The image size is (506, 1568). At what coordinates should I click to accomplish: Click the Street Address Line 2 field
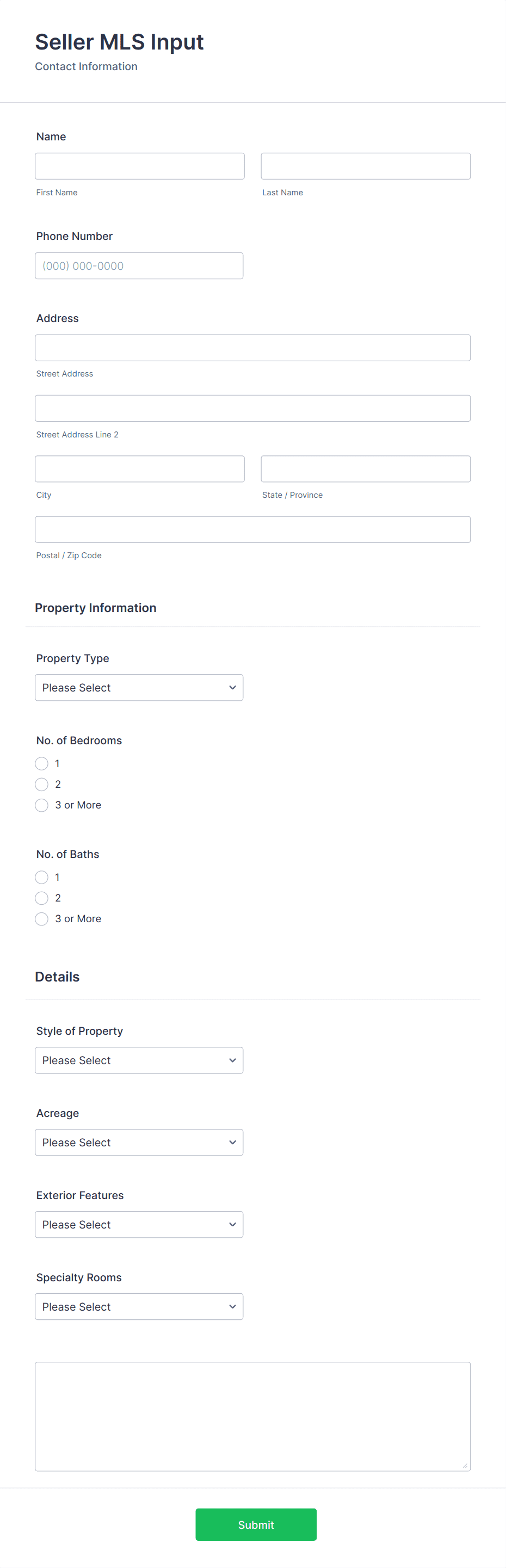click(252, 408)
